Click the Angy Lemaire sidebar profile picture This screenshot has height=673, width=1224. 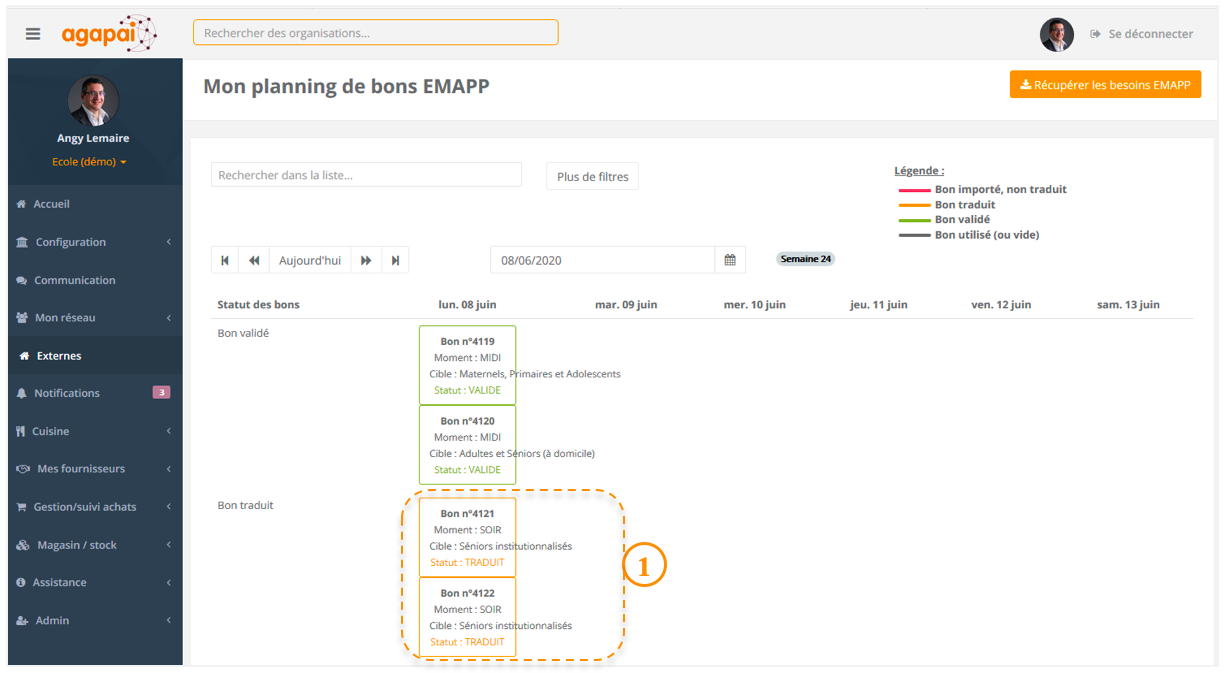point(93,100)
